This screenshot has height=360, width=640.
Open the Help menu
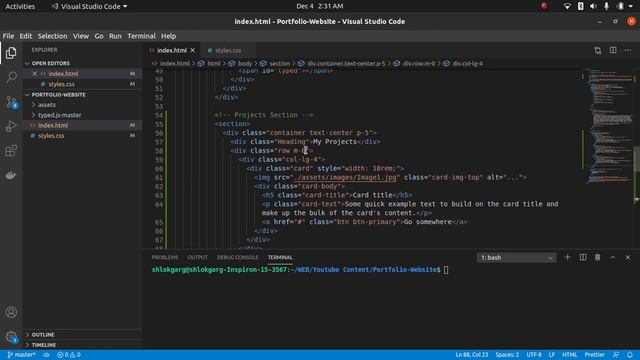click(168, 36)
